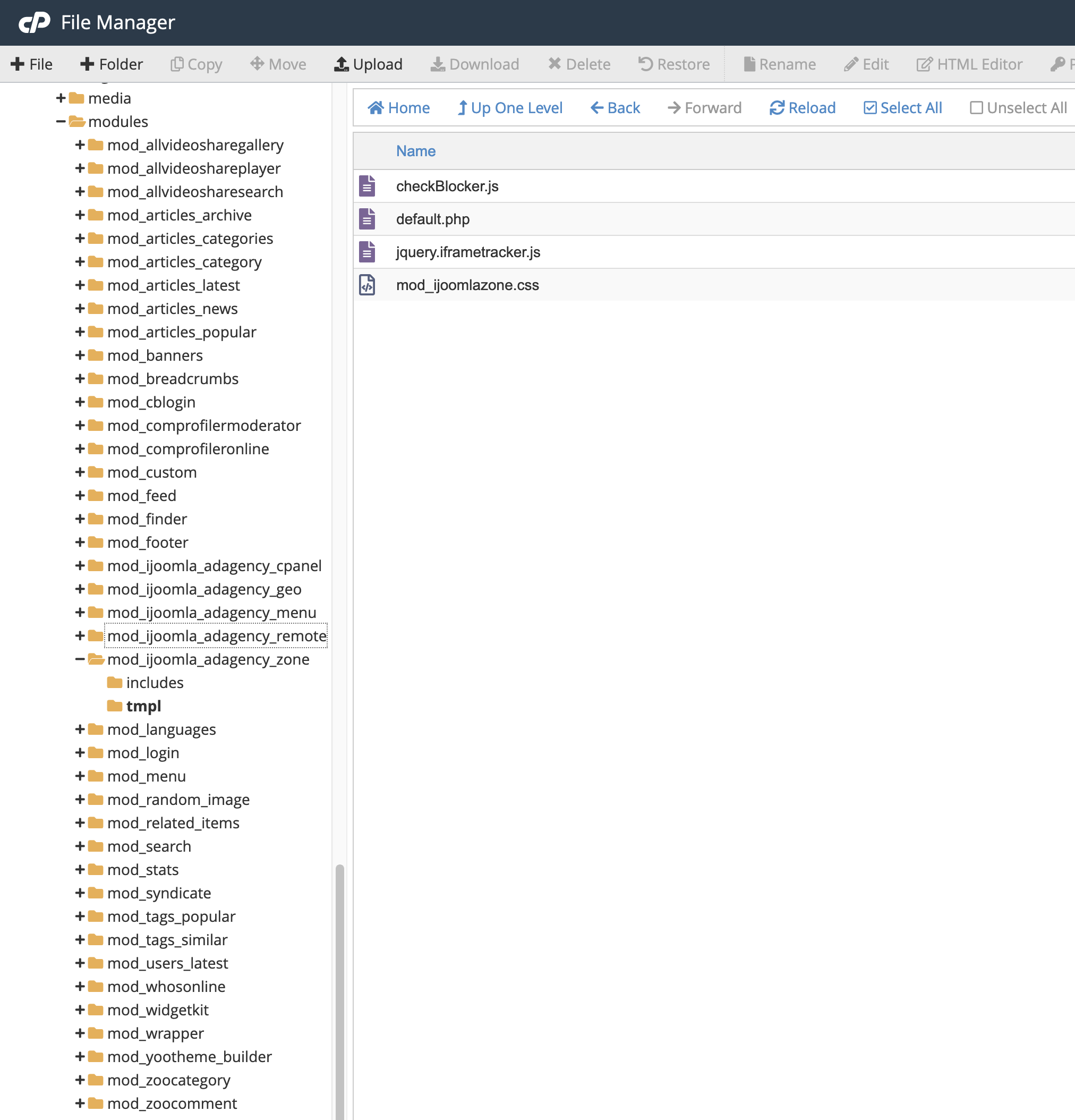The height and width of the screenshot is (1120, 1075).
Task: Sort files by Name column
Action: click(x=415, y=151)
